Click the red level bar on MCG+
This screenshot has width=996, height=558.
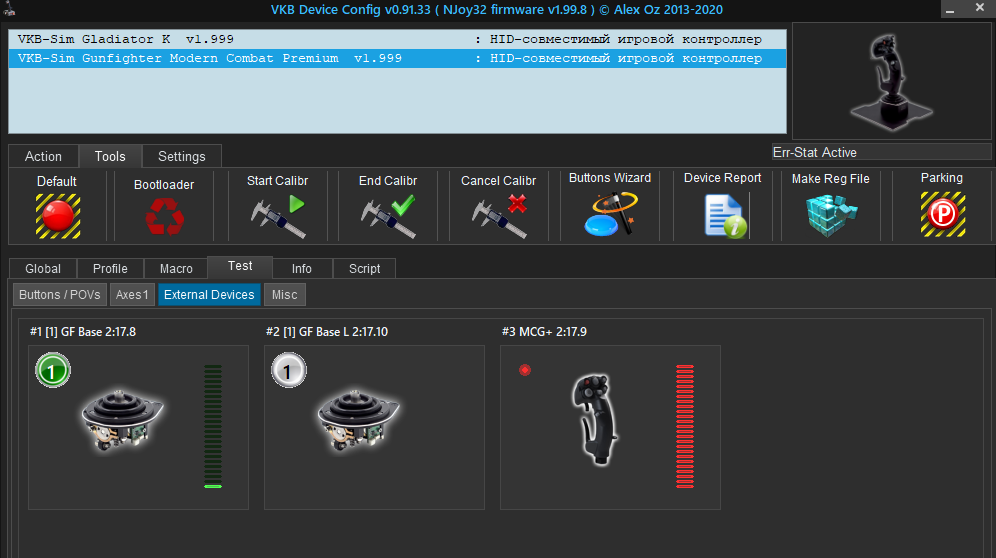pos(685,426)
